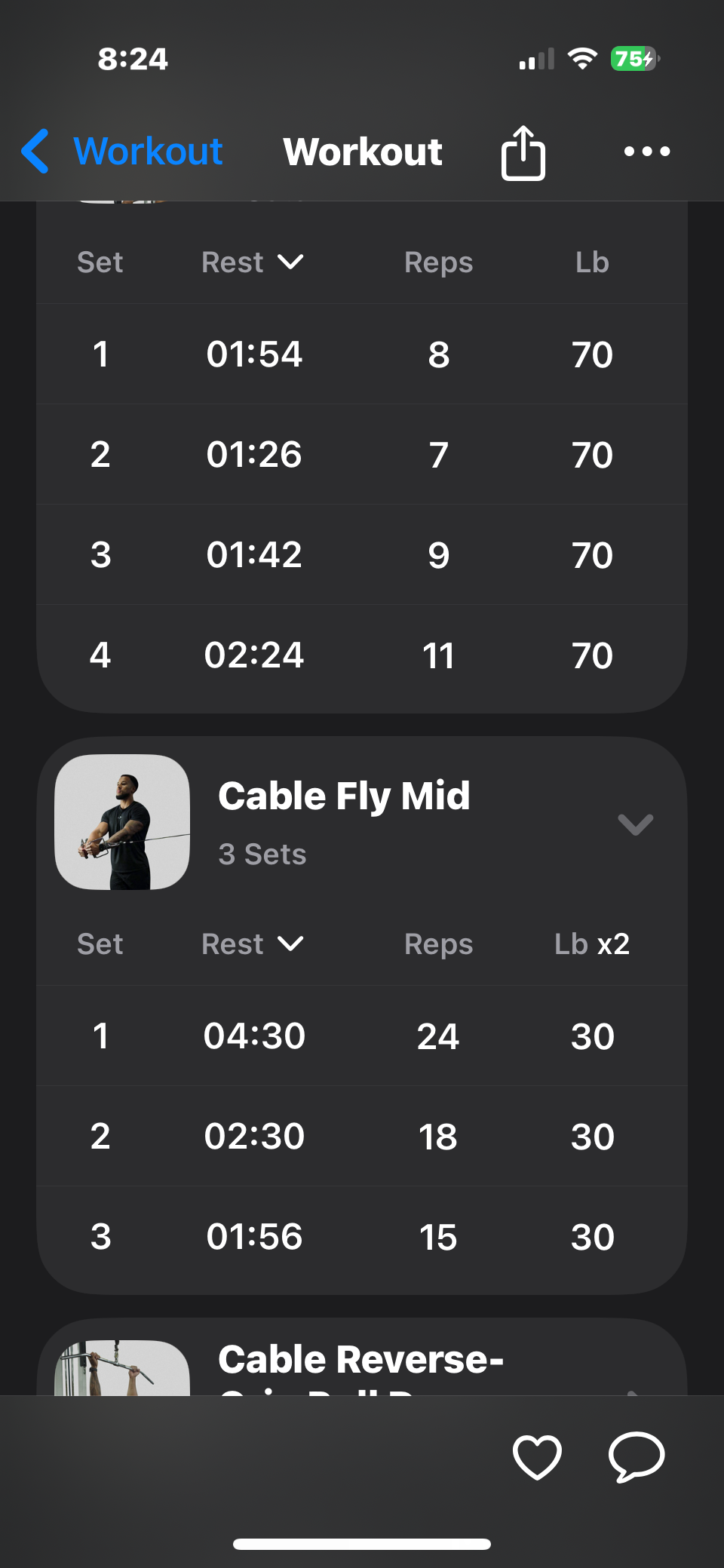Screen dimensions: 724x1568
Task: Tap the share icon in the header
Action: [523, 152]
